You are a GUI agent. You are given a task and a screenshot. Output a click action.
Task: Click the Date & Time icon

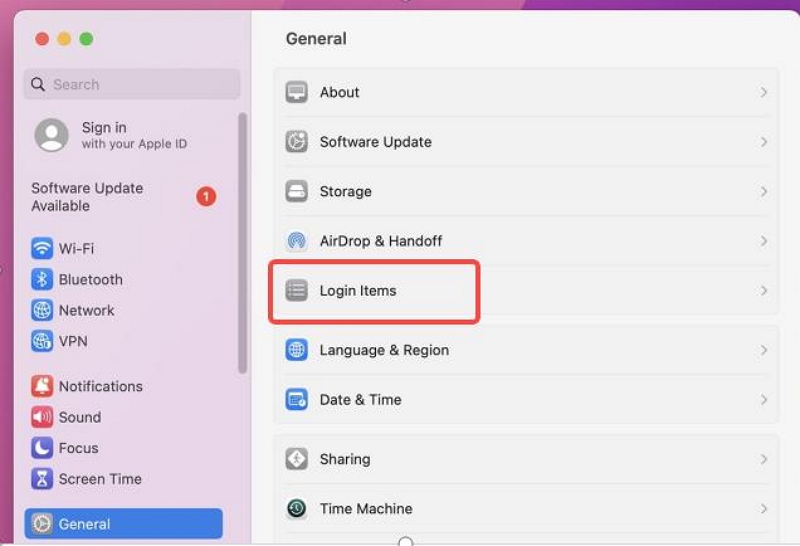coord(296,400)
